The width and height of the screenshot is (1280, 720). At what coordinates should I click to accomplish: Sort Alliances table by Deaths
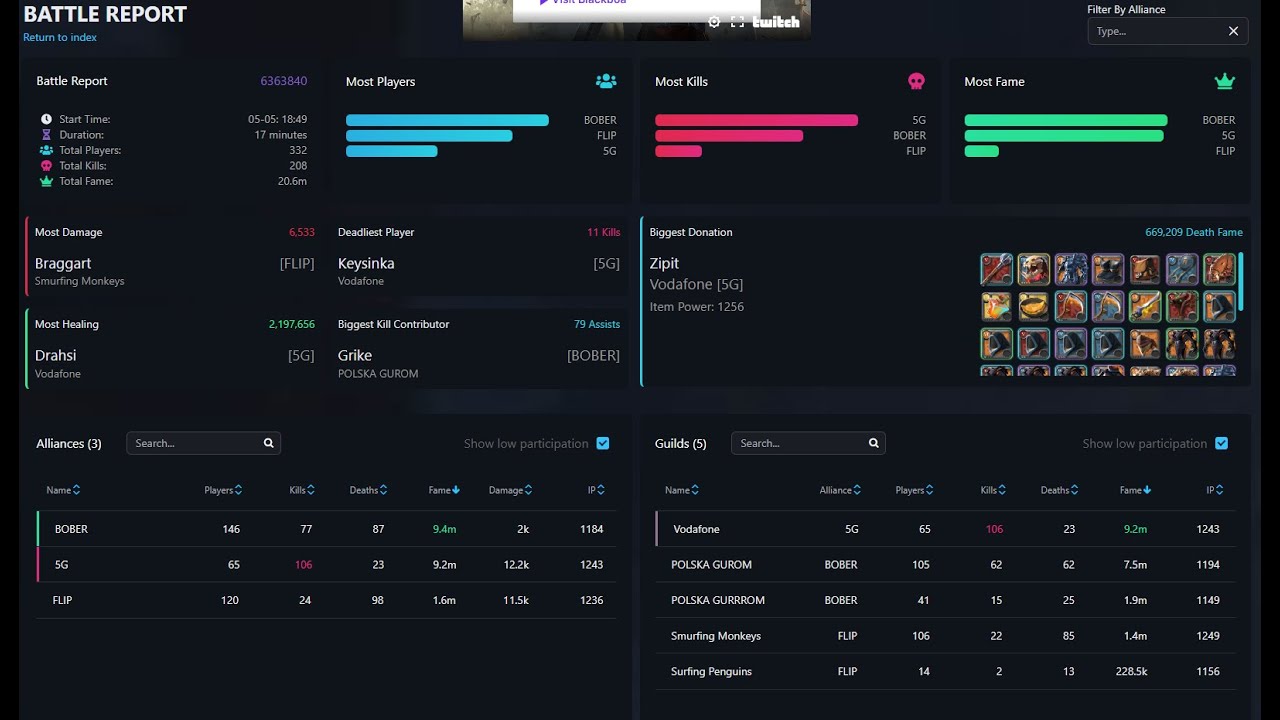click(x=368, y=490)
